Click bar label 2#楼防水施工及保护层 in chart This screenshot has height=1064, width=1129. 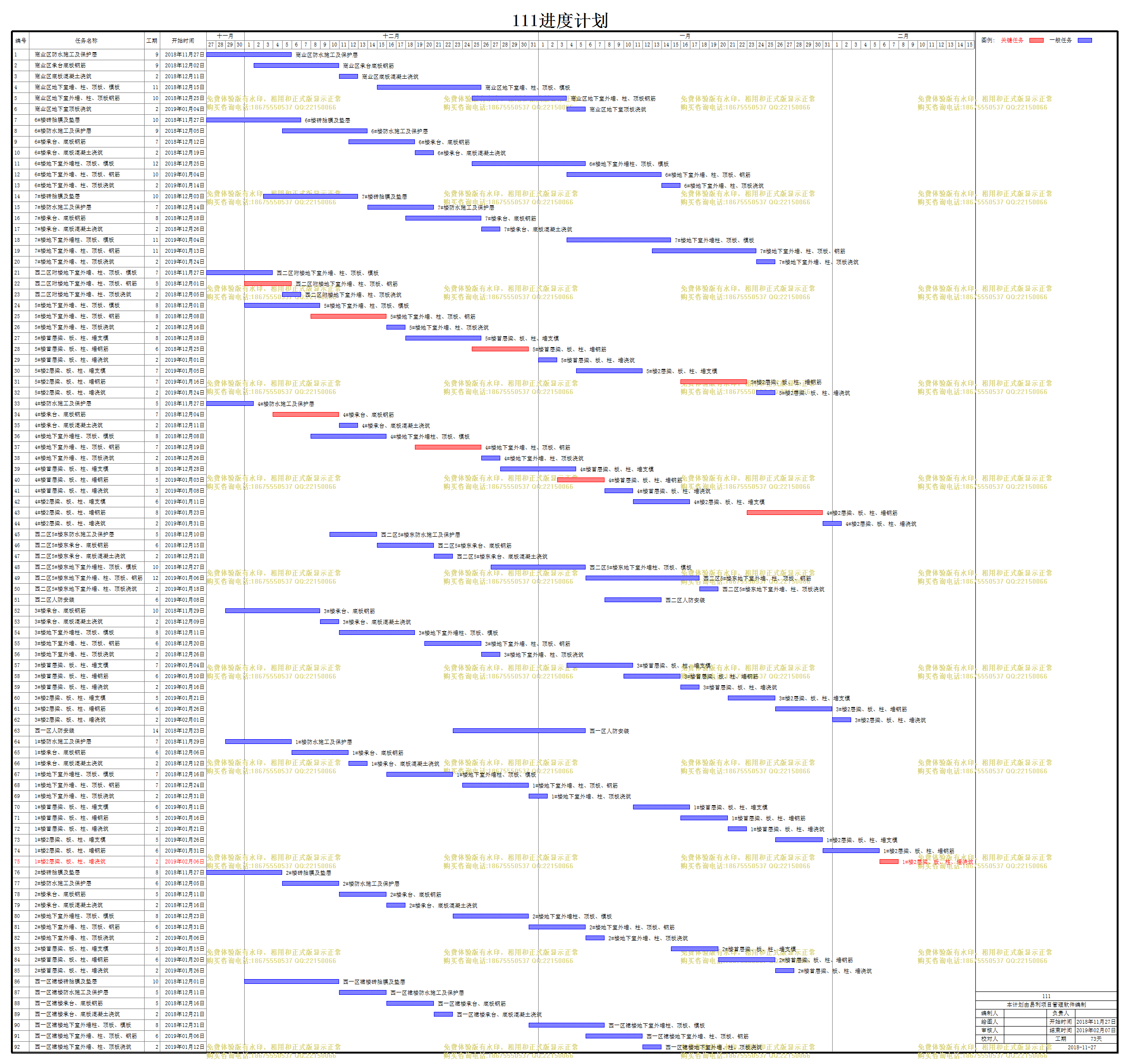(x=371, y=884)
